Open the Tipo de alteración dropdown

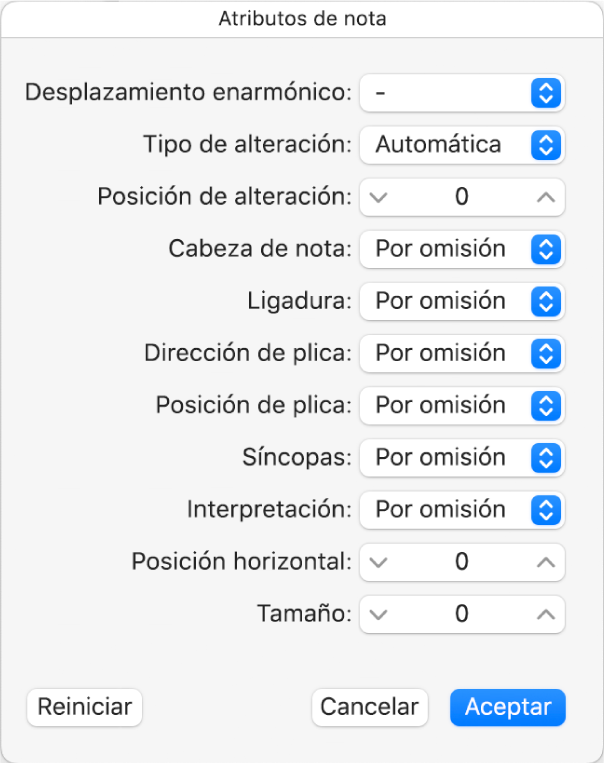pyautogui.click(x=462, y=145)
